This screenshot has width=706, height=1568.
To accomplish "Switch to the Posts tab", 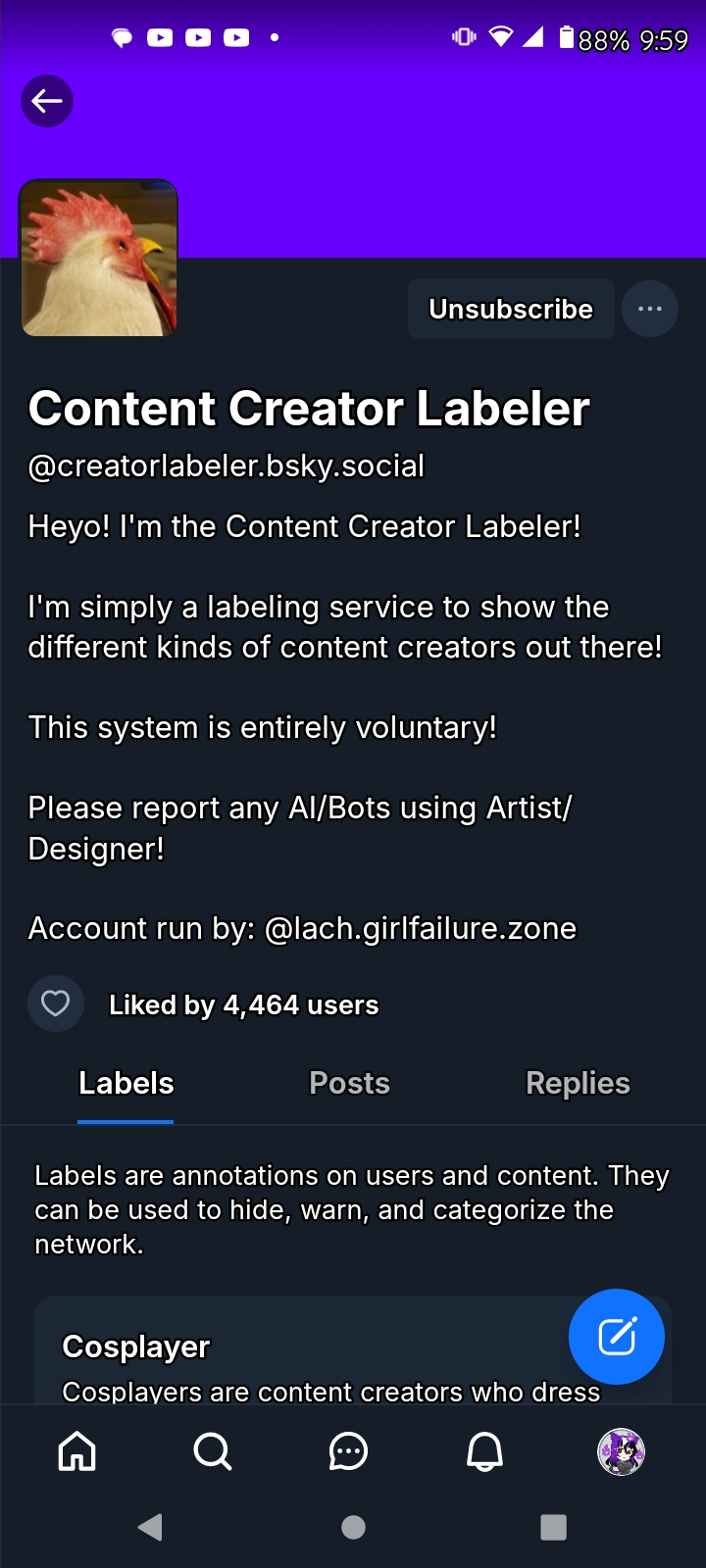I will coord(349,1083).
